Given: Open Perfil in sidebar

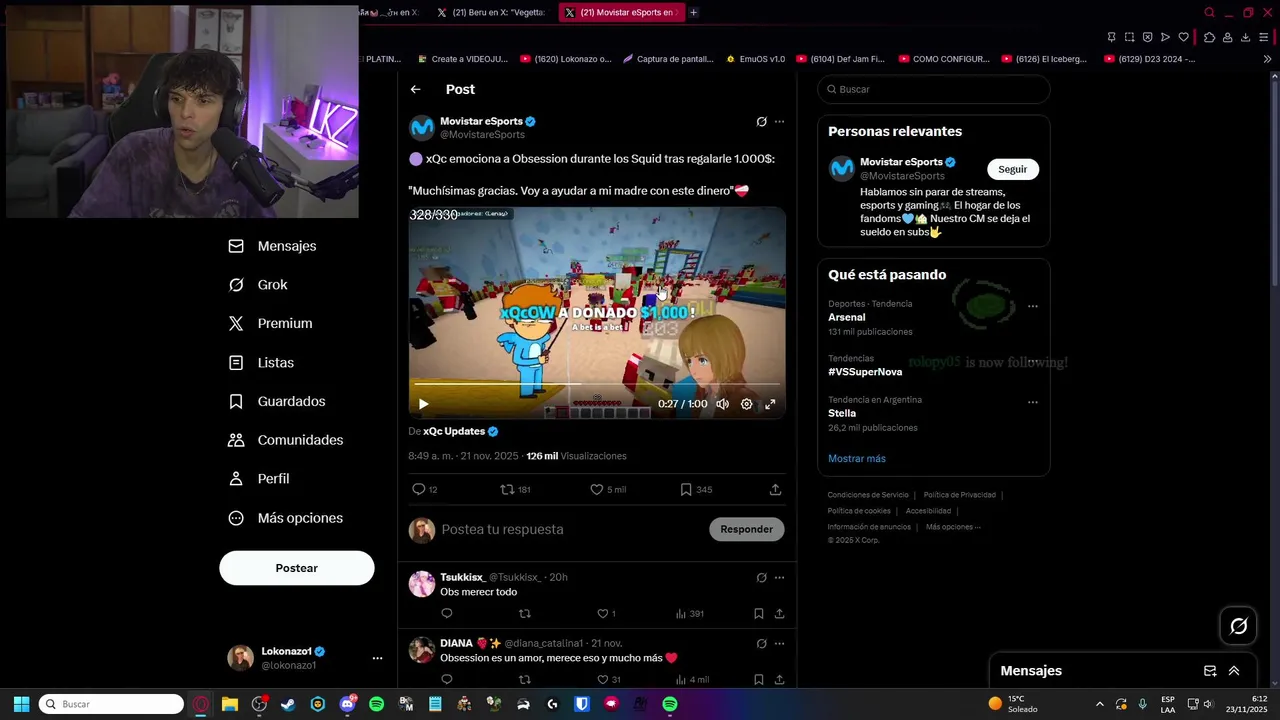Looking at the screenshot, I should (258, 479).
